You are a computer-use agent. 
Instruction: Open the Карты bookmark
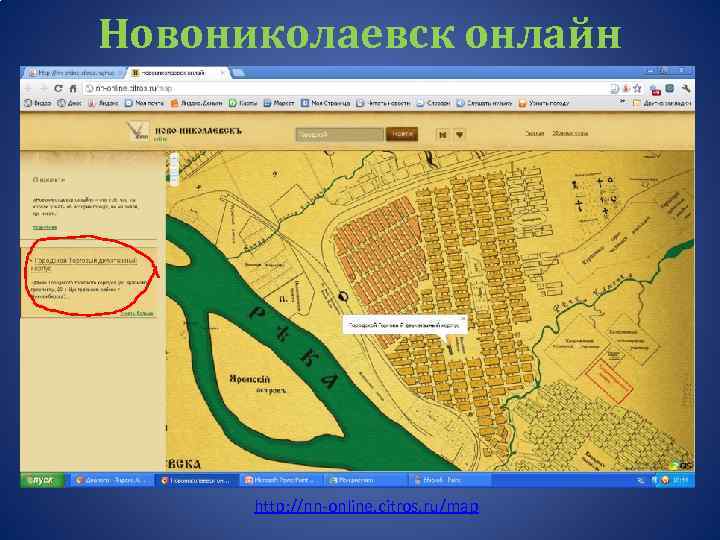tap(243, 103)
